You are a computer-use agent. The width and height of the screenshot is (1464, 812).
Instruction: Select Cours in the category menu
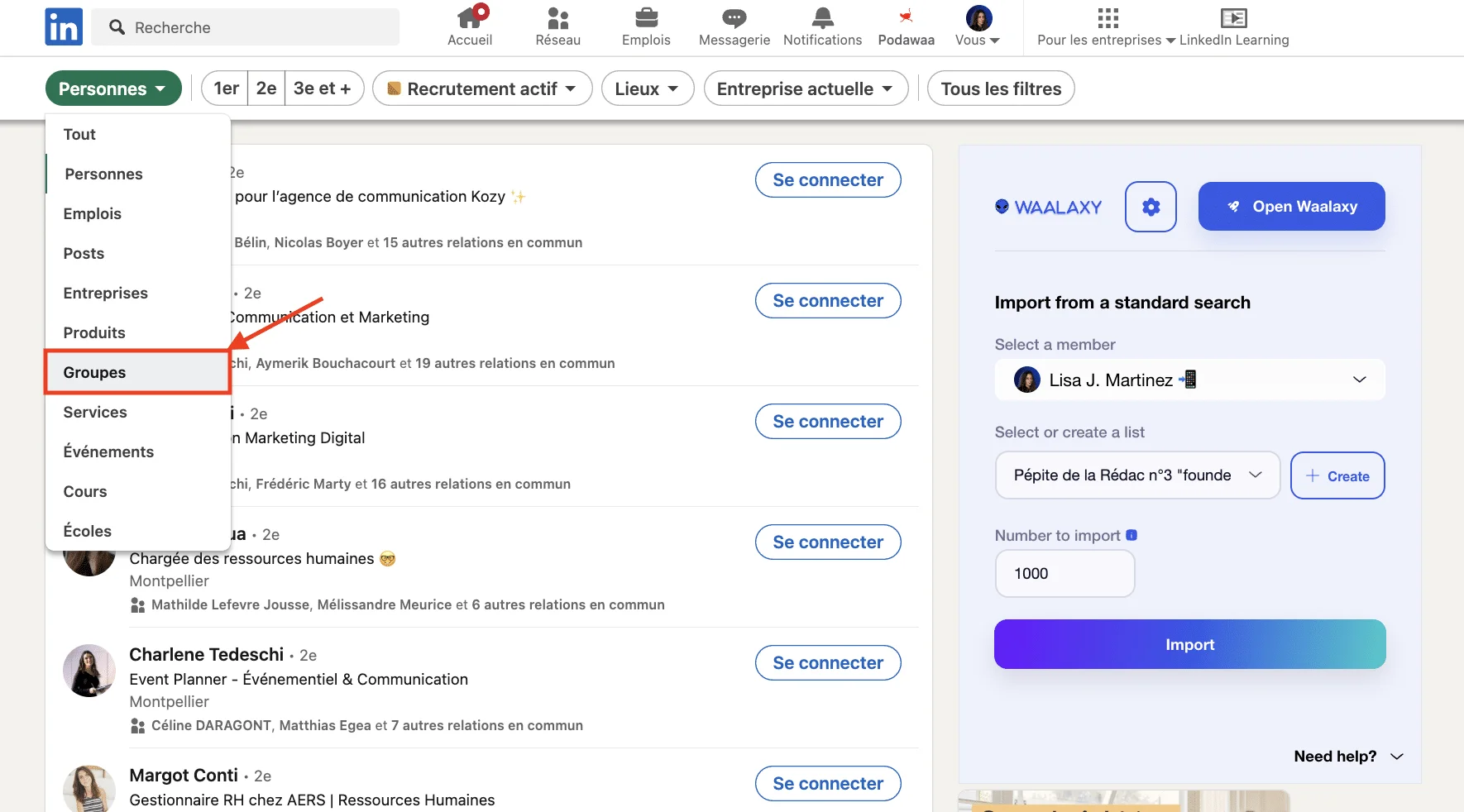point(138,491)
